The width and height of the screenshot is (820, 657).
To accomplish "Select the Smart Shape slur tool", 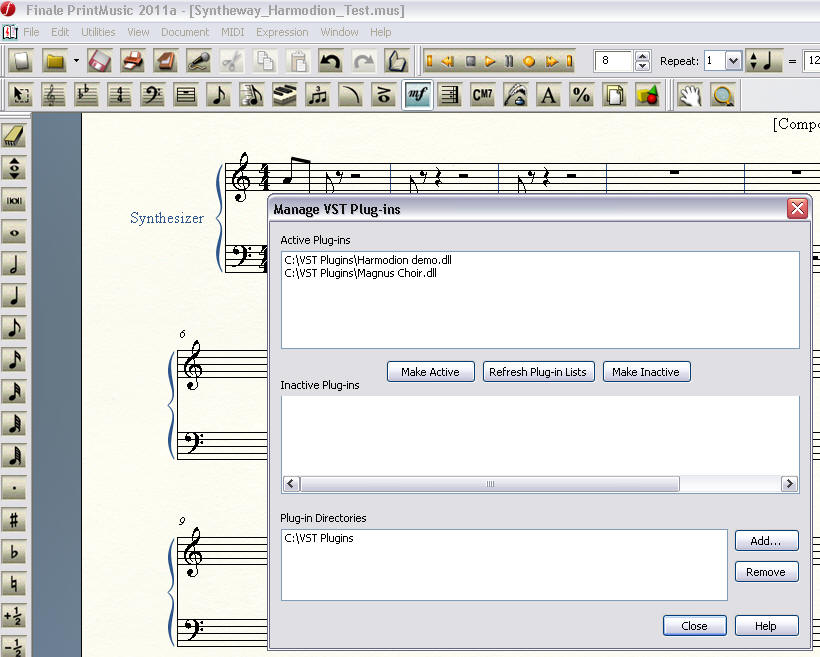I will (x=350, y=95).
